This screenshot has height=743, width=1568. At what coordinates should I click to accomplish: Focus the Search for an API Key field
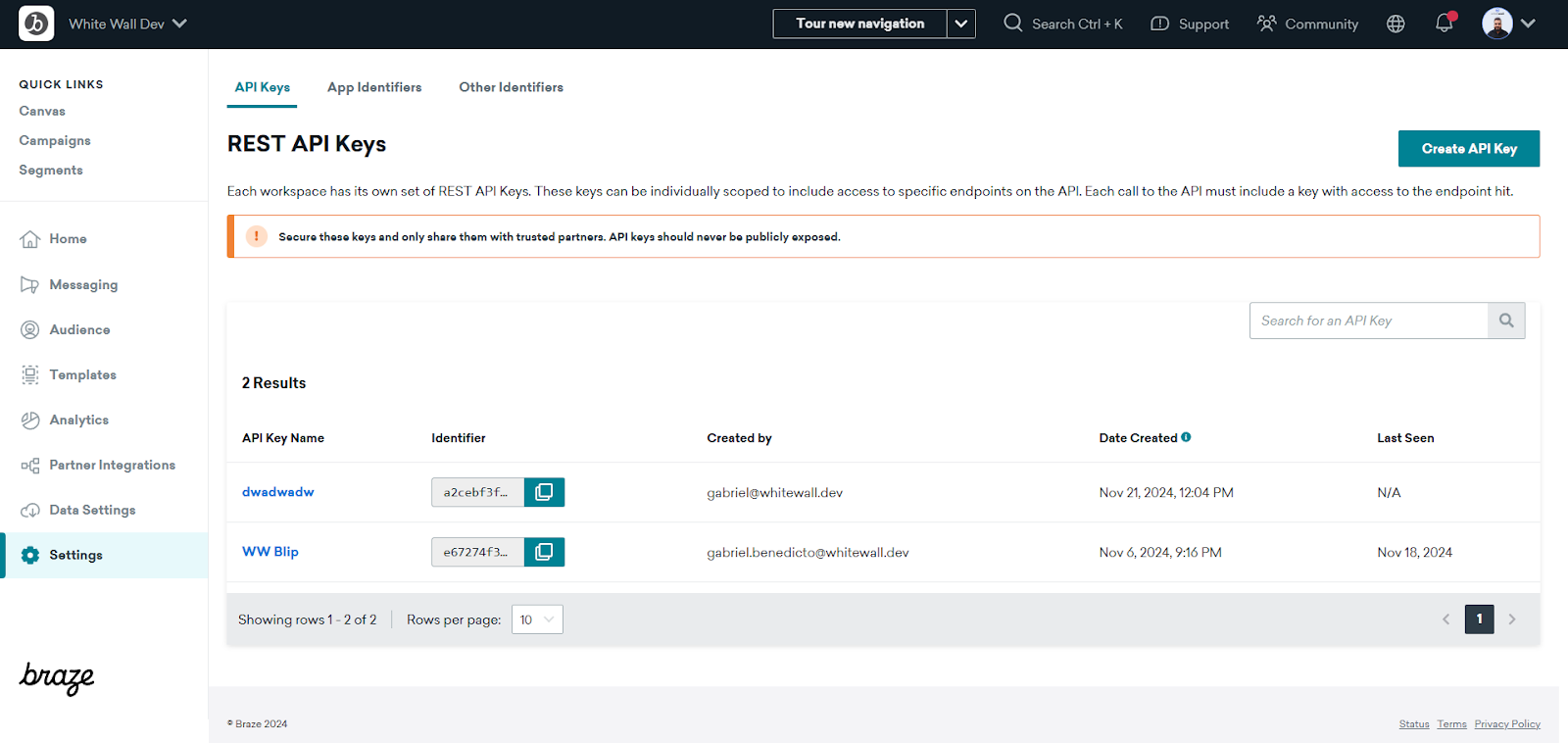[1369, 321]
